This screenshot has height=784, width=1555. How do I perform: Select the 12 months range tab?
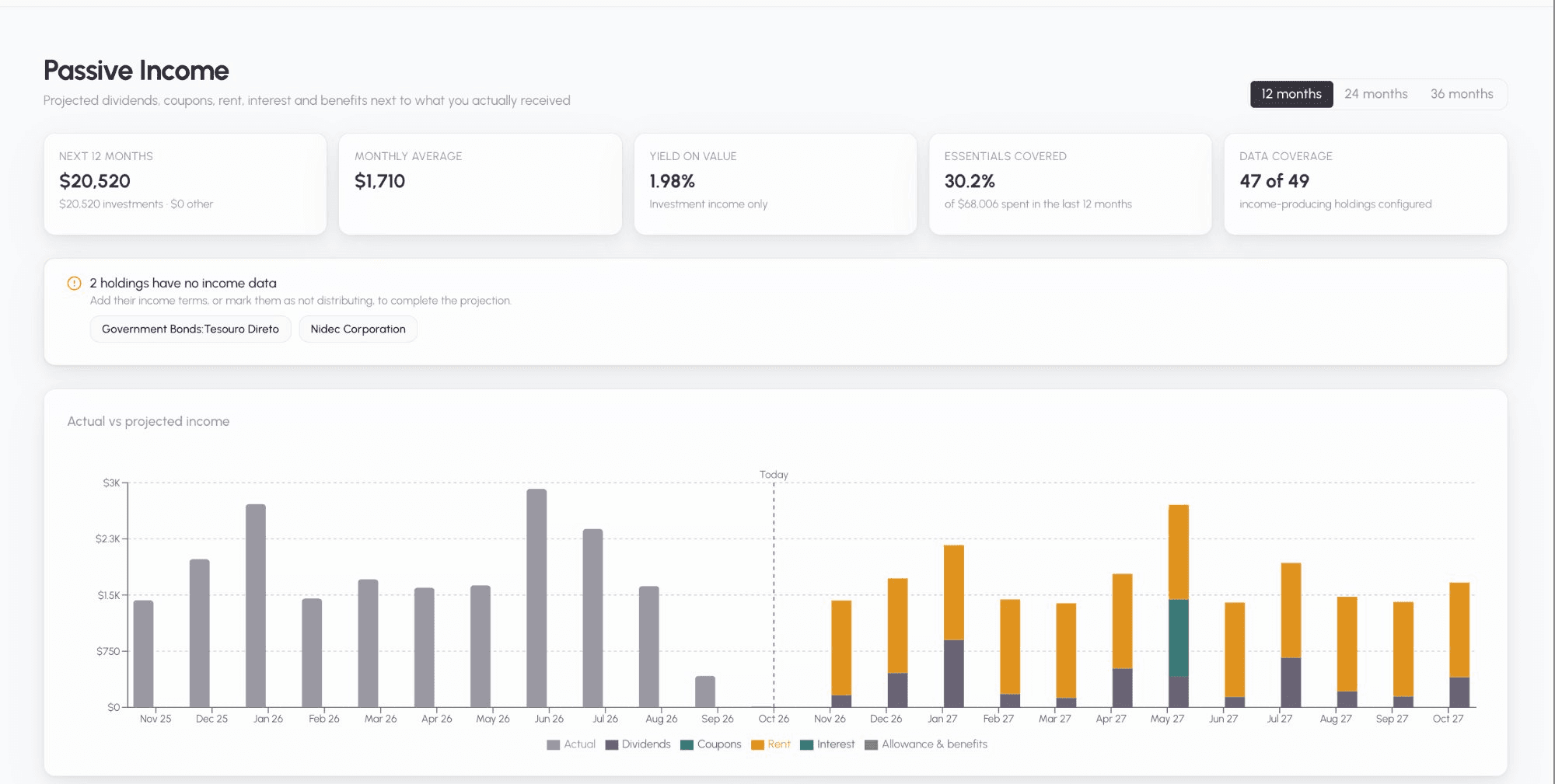coord(1291,94)
